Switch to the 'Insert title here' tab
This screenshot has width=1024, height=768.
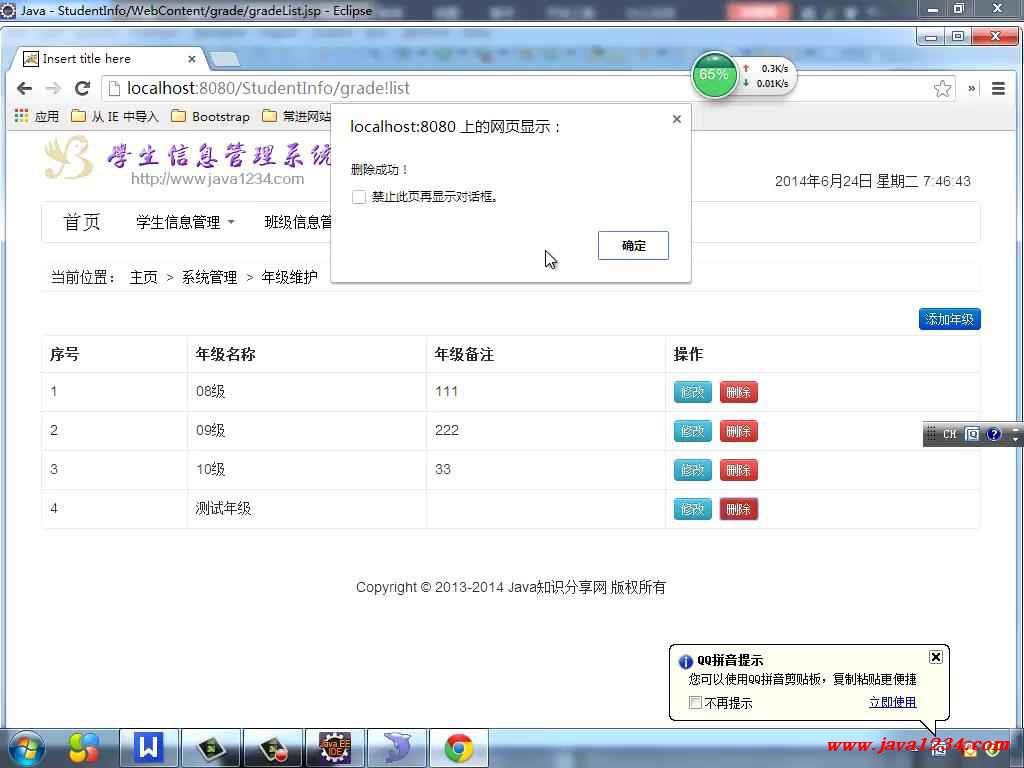coord(100,59)
